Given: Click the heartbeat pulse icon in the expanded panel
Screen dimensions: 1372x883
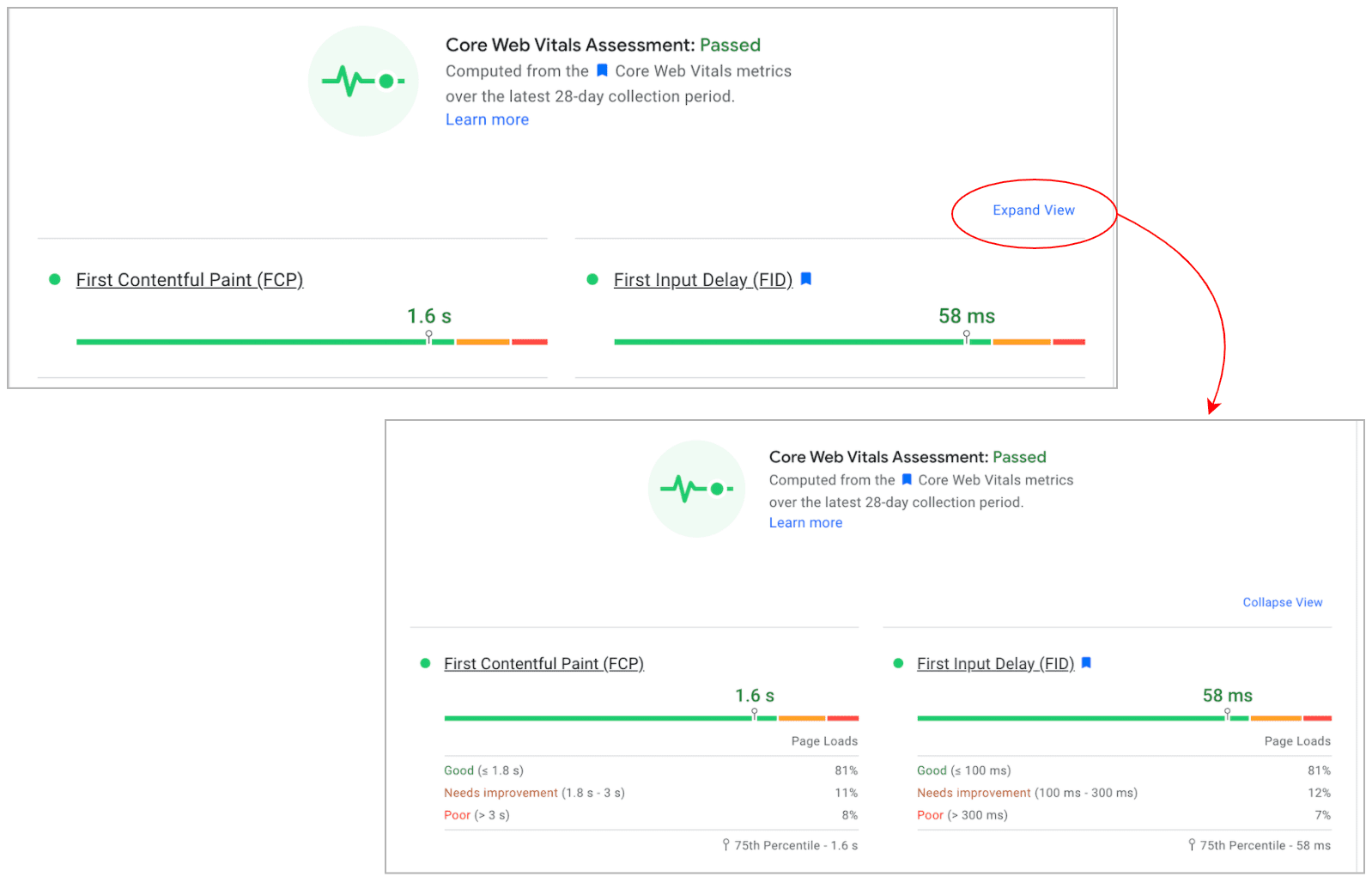Looking at the screenshot, I should pos(696,489).
